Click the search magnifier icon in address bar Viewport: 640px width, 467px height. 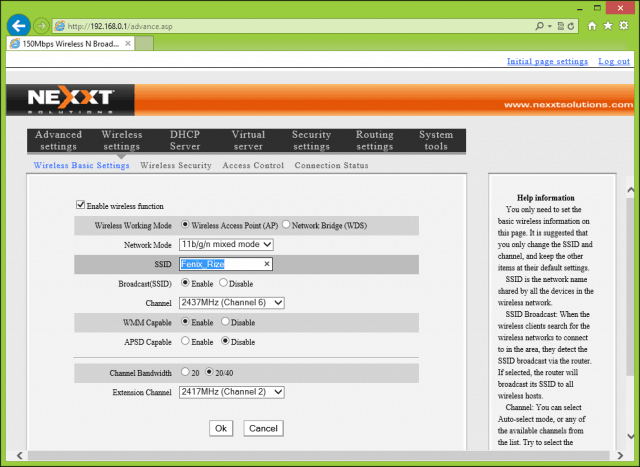point(539,26)
